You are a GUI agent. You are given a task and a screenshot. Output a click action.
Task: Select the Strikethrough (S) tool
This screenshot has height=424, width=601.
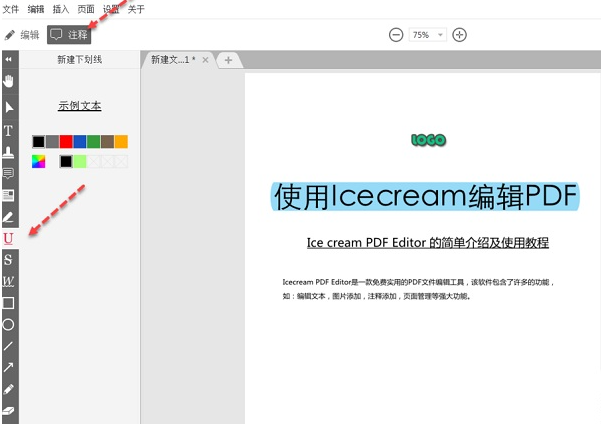(8, 260)
